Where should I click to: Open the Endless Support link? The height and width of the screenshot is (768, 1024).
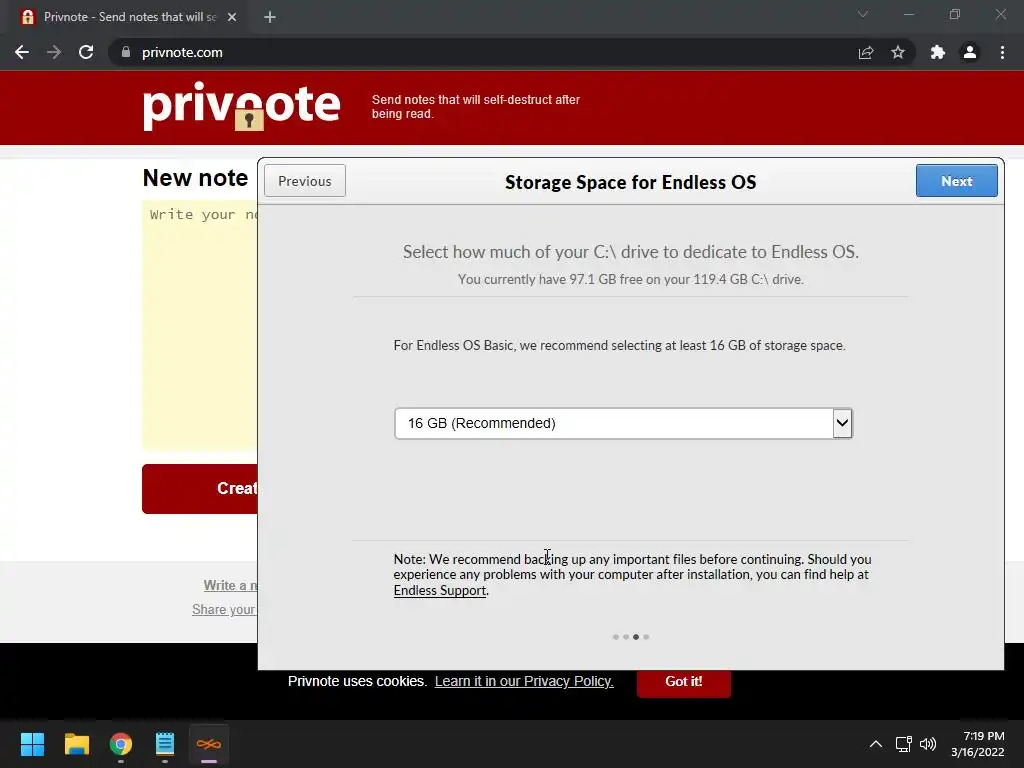[x=440, y=590]
